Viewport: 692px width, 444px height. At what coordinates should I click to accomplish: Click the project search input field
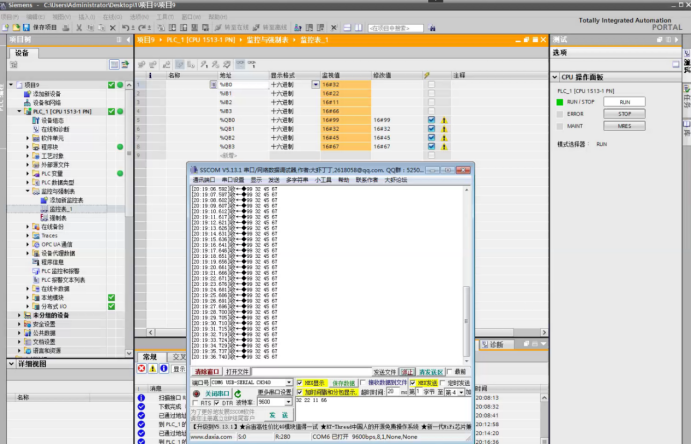pyautogui.click(x=395, y=28)
